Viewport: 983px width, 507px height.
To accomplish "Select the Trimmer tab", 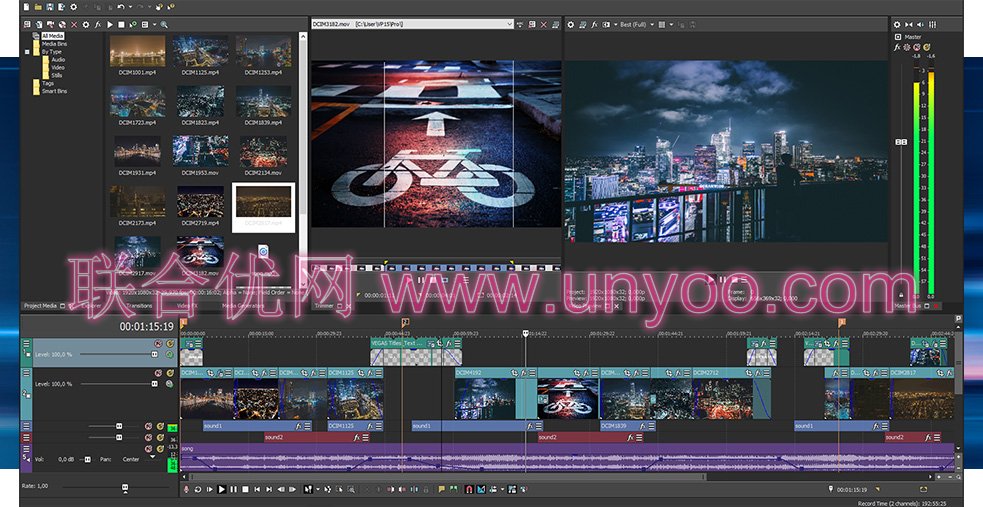I will pyautogui.click(x=324, y=306).
